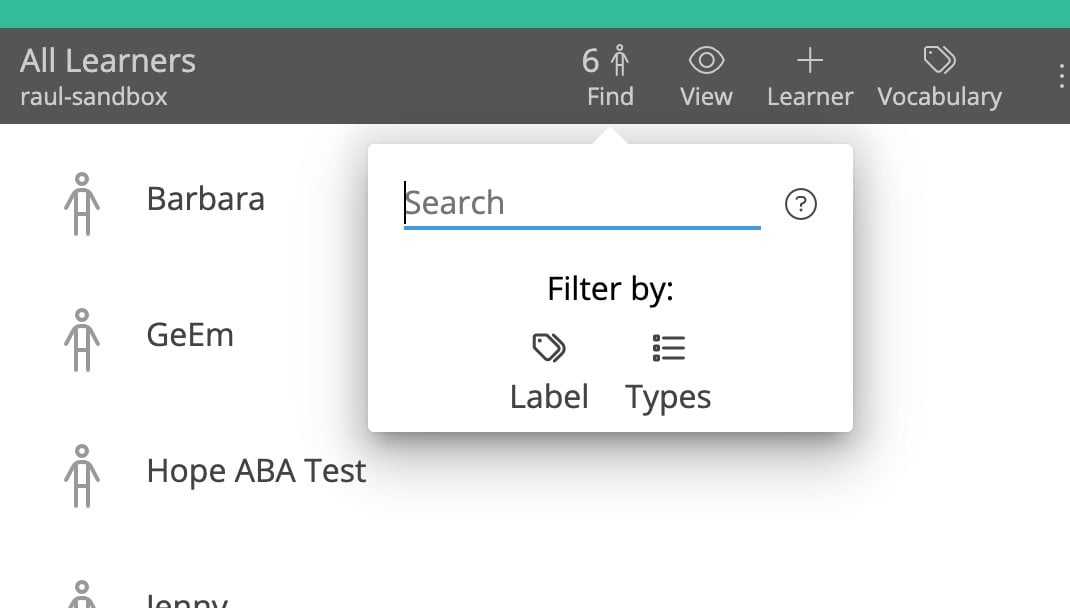Click the 6 learners count
The width and height of the screenshot is (1070, 608).
(591, 62)
